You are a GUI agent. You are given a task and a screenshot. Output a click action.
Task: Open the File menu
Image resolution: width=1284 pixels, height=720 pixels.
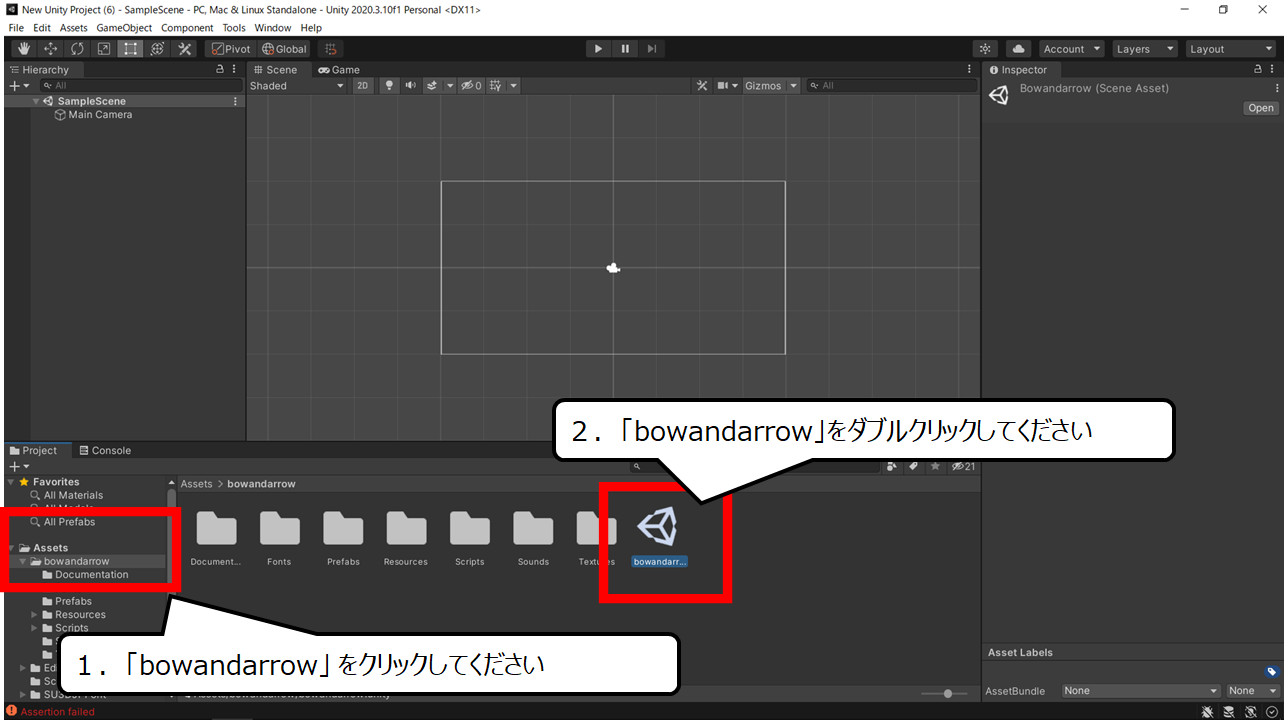click(x=16, y=28)
